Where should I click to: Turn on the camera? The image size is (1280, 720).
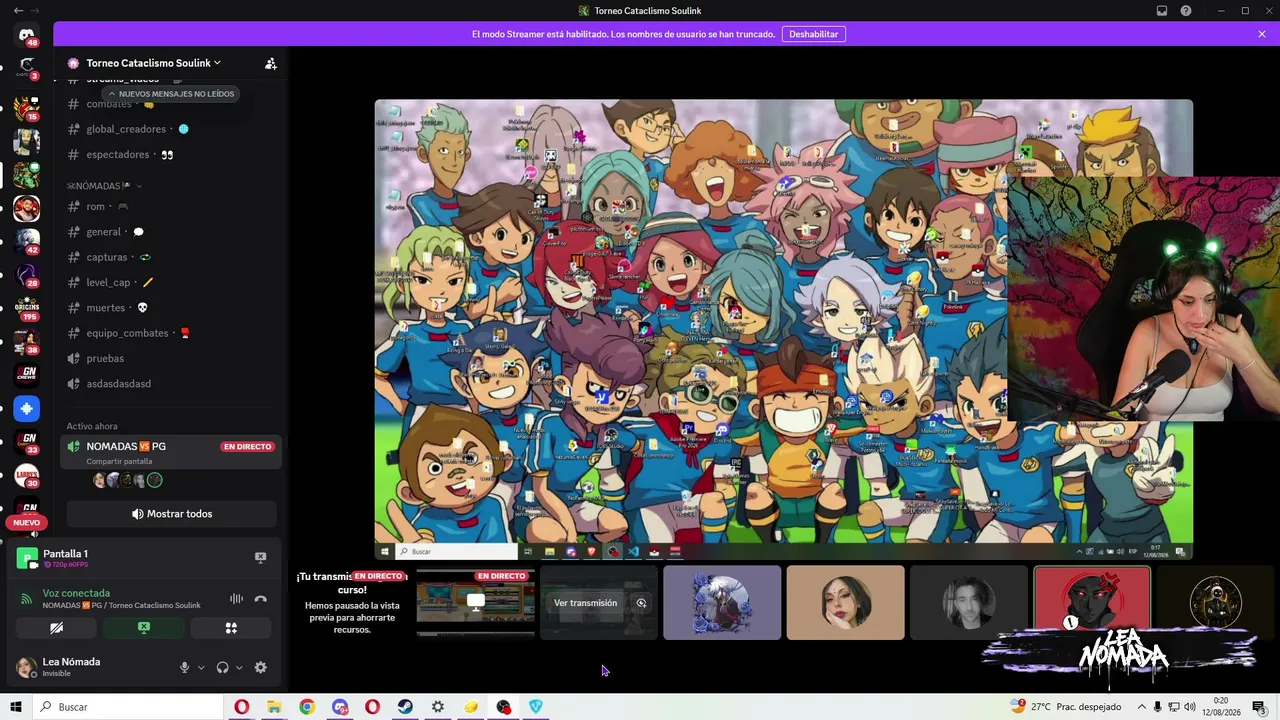coord(57,628)
